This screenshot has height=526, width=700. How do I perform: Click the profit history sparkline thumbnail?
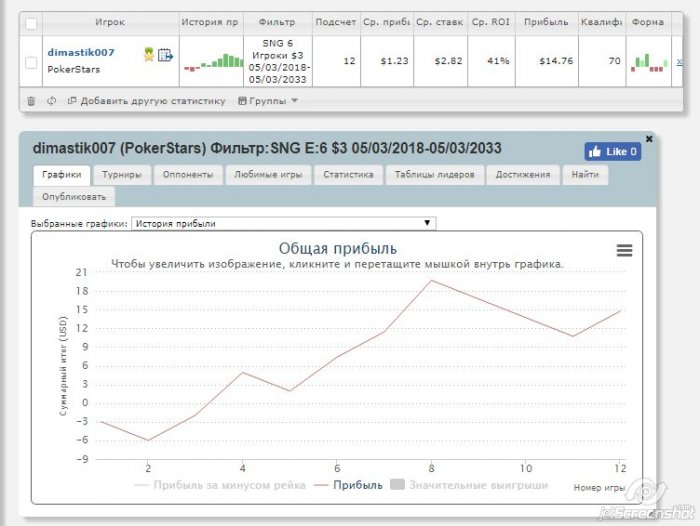click(213, 61)
